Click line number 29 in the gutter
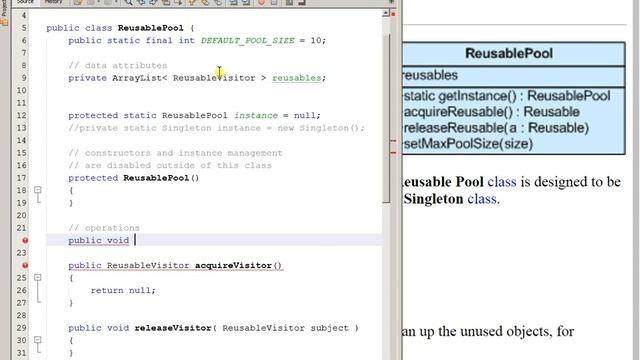The width and height of the screenshot is (640, 360). (22, 328)
